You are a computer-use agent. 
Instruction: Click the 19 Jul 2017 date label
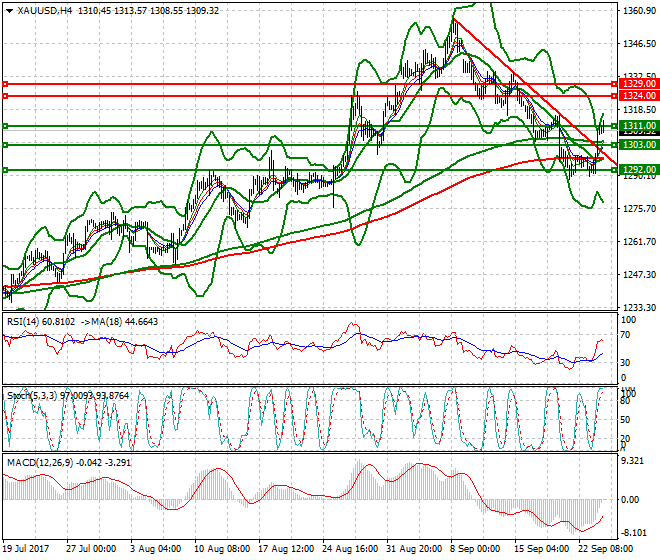[x=26, y=549]
